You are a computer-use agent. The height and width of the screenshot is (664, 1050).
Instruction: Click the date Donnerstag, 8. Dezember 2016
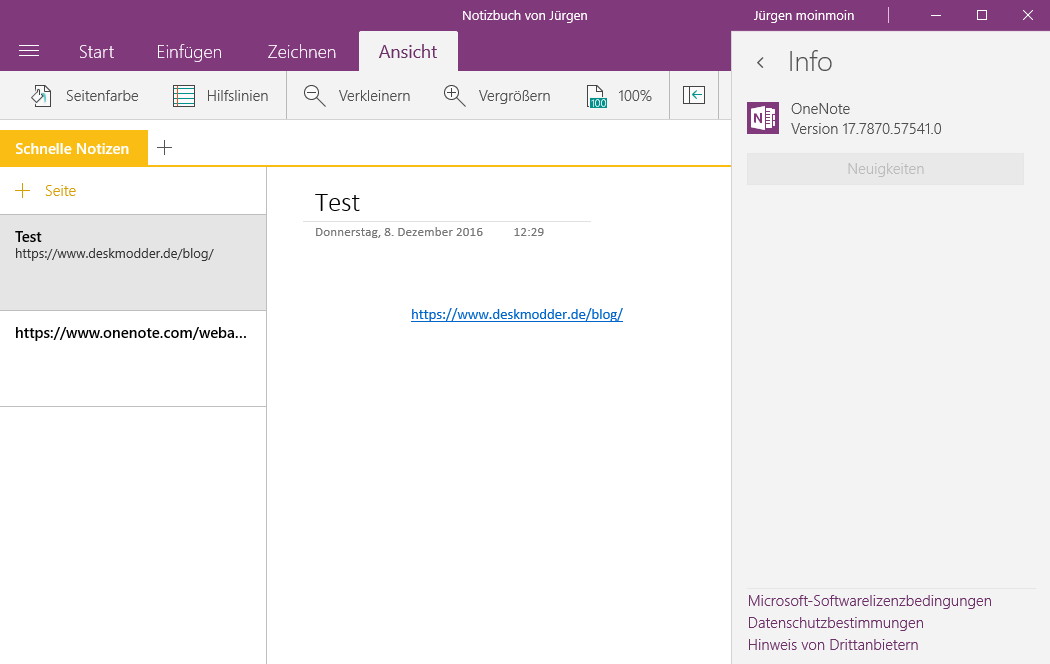[x=399, y=232]
